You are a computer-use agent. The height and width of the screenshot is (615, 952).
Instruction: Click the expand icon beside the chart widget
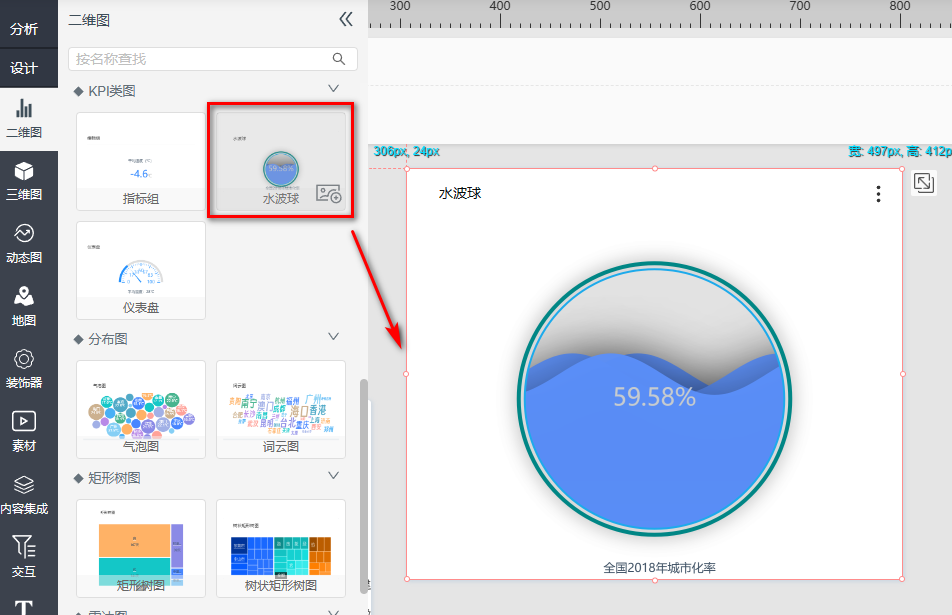coord(924,182)
